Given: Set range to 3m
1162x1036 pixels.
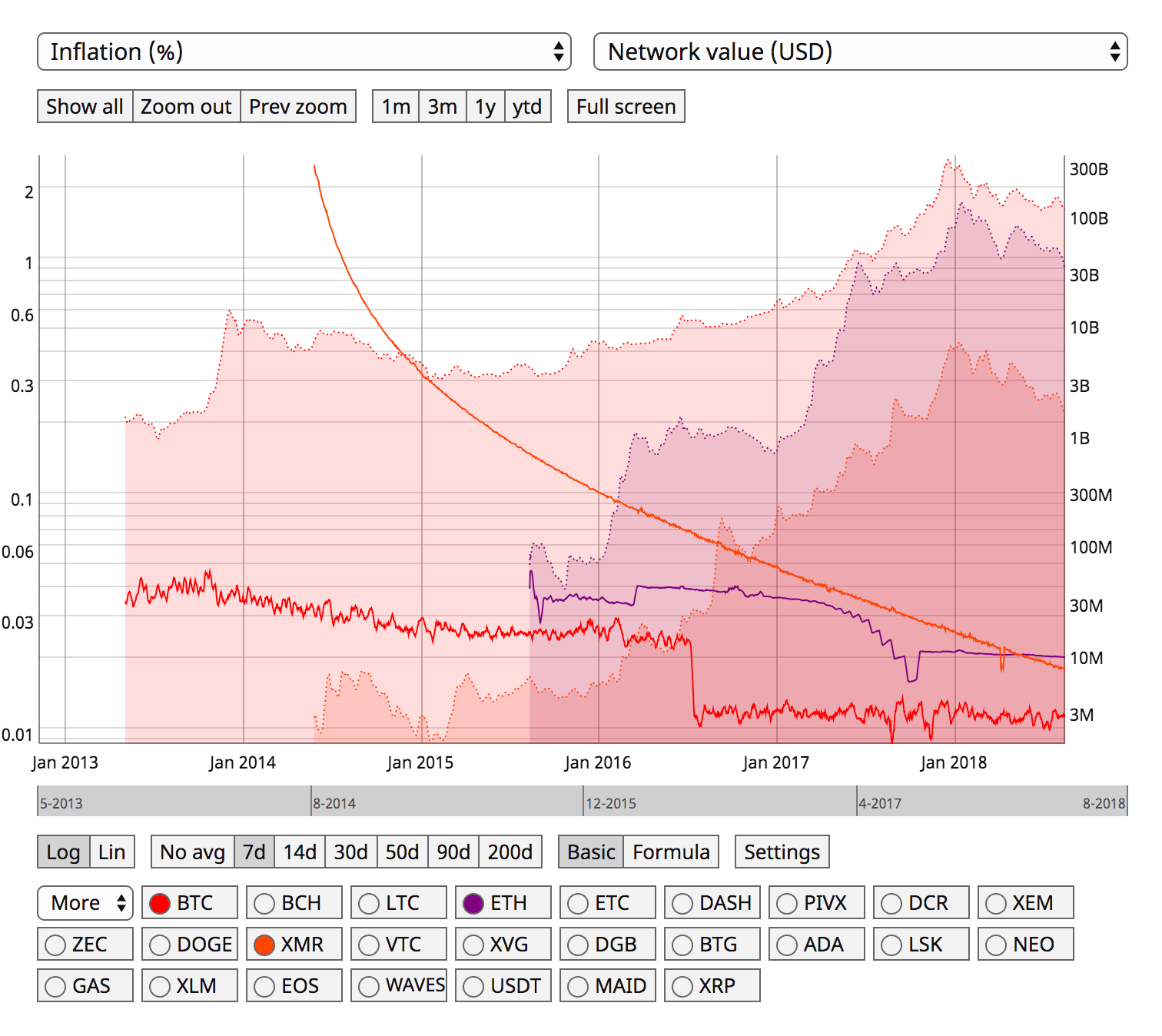Looking at the screenshot, I should pos(443,106).
